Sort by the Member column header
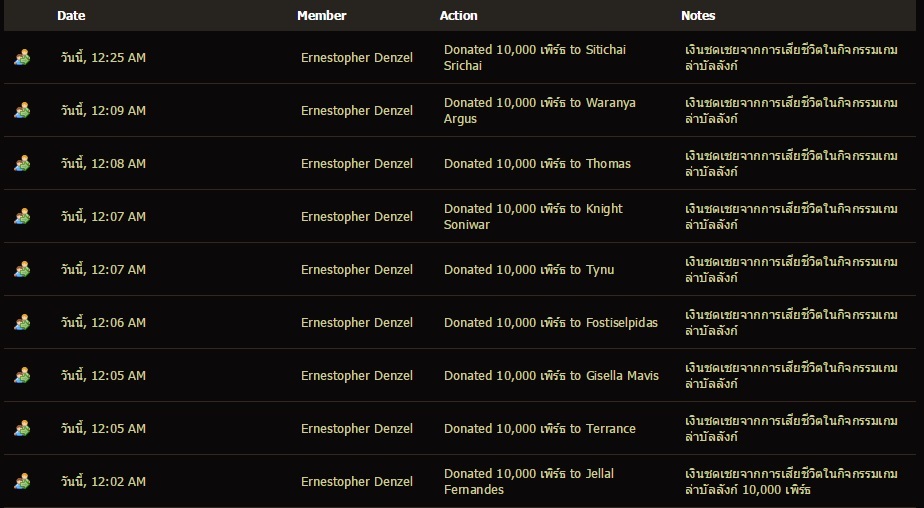The image size is (924, 508). click(322, 16)
